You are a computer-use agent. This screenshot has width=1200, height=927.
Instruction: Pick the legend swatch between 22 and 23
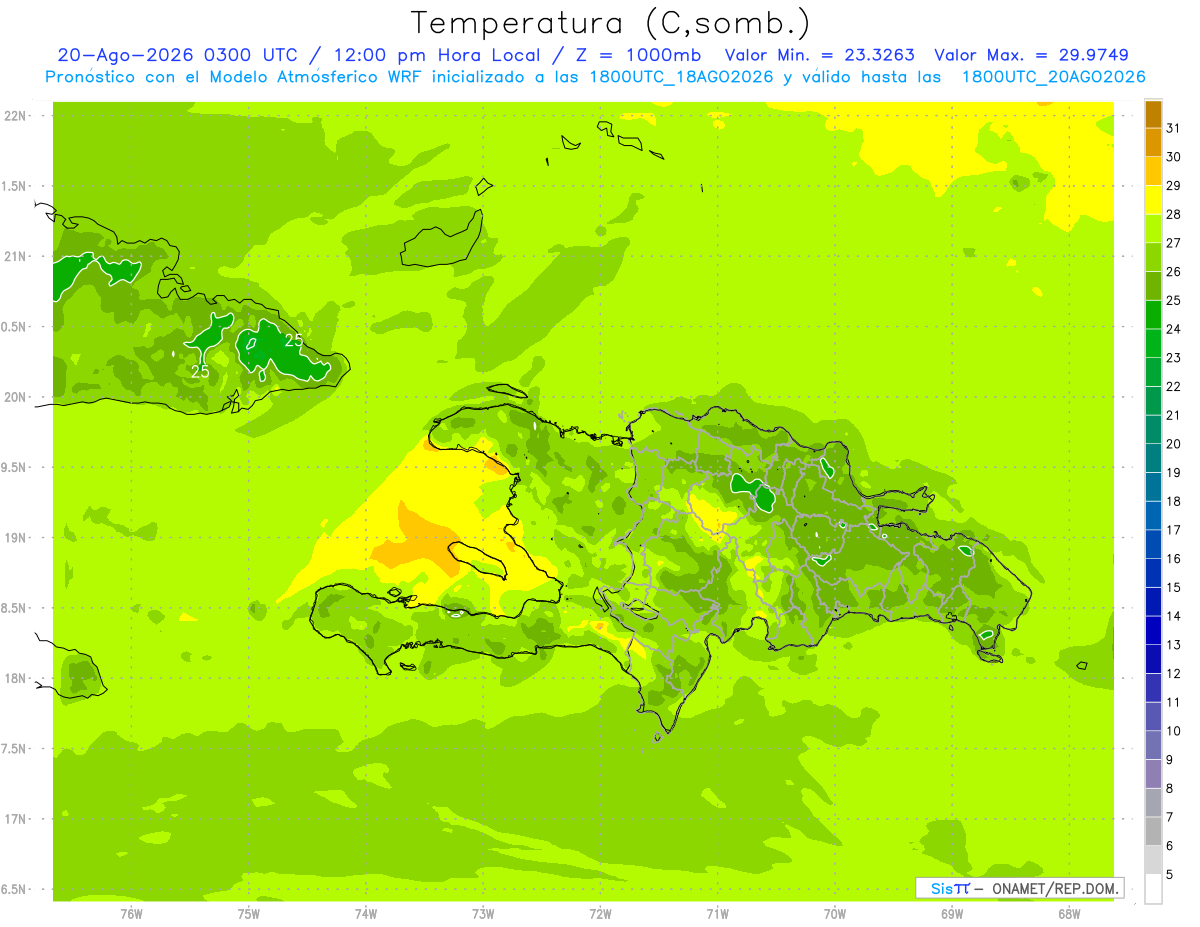click(1153, 371)
